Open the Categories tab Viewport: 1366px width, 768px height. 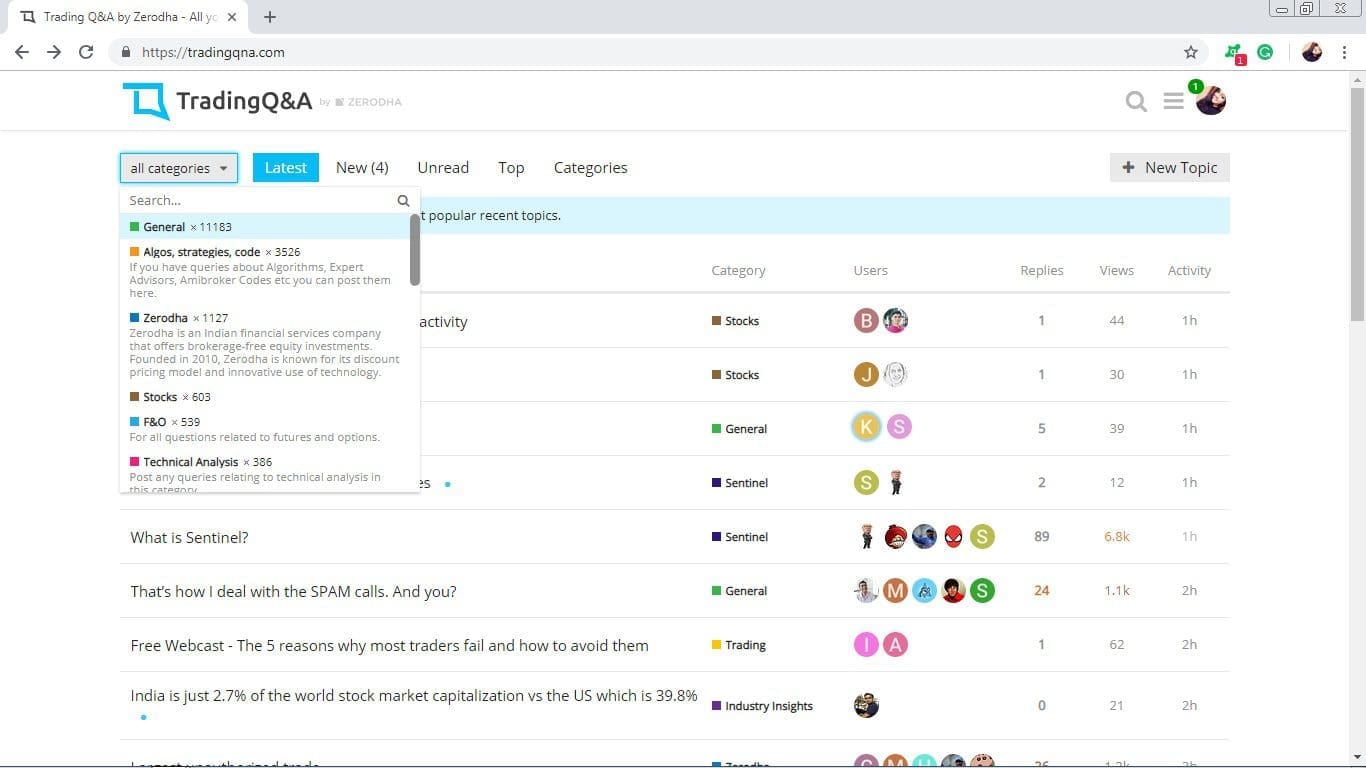590,167
